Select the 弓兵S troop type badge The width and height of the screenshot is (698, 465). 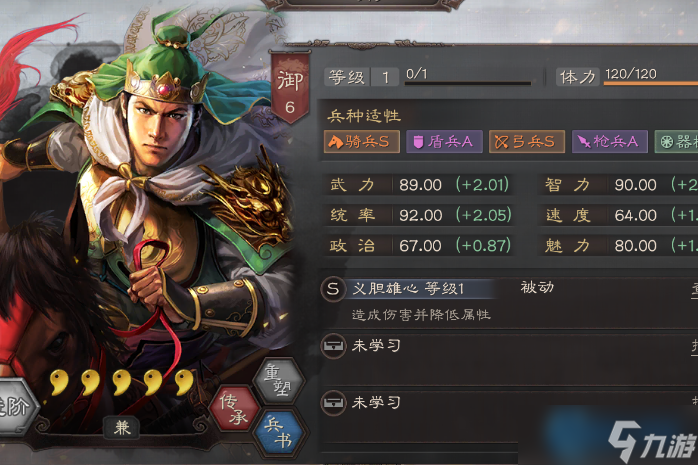(527, 142)
